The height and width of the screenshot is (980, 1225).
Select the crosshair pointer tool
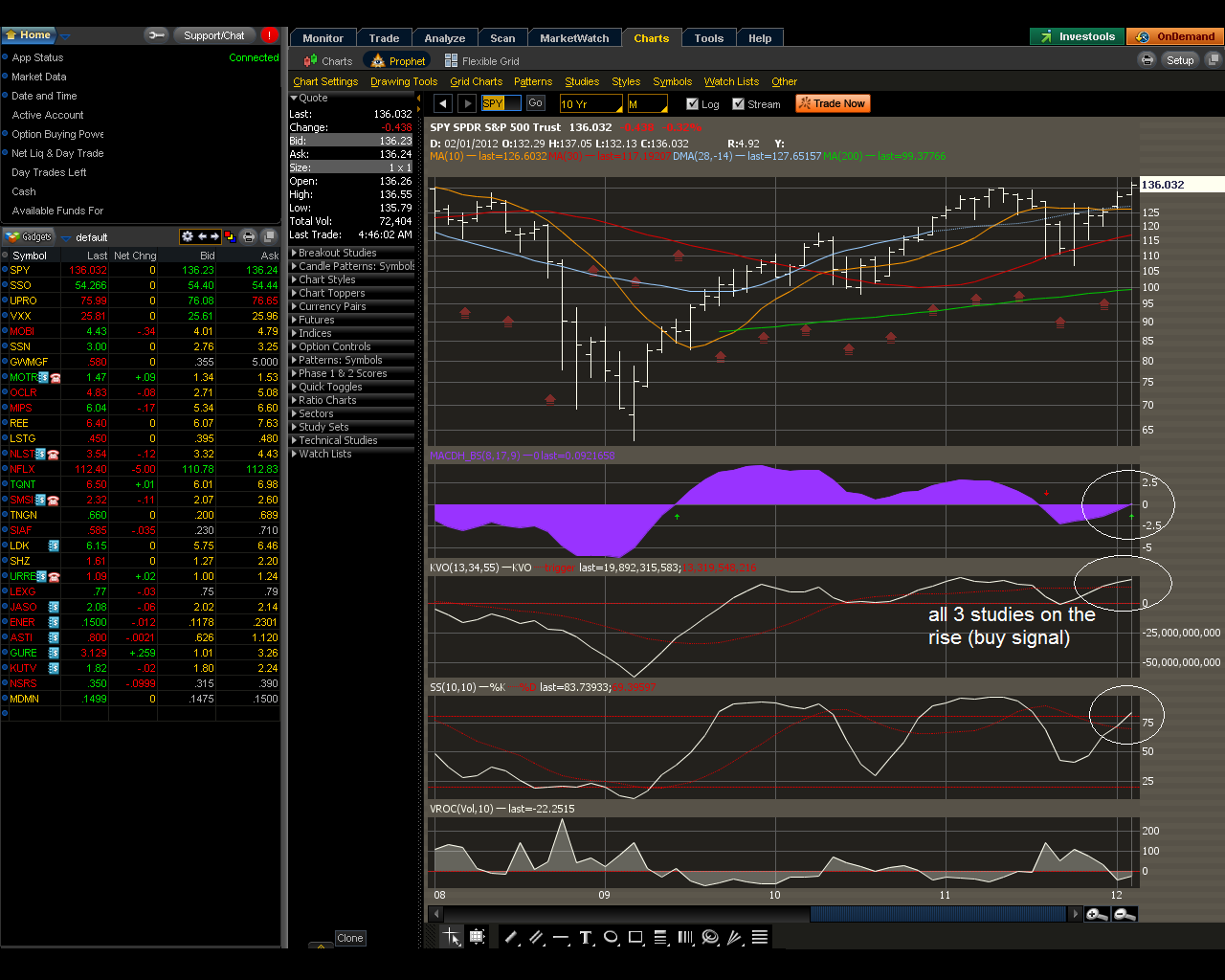(x=451, y=937)
